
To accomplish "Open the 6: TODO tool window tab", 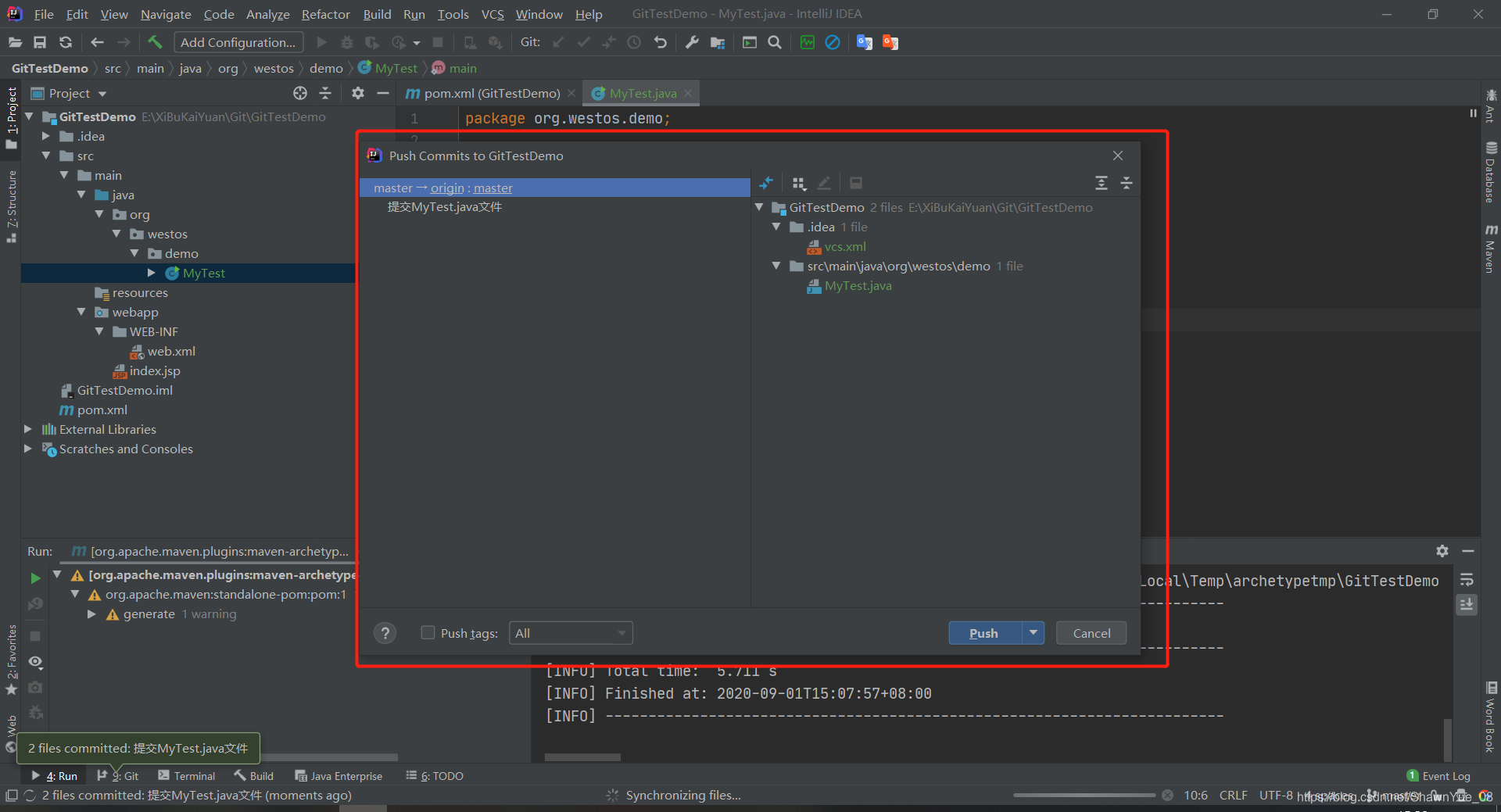I will pyautogui.click(x=435, y=775).
